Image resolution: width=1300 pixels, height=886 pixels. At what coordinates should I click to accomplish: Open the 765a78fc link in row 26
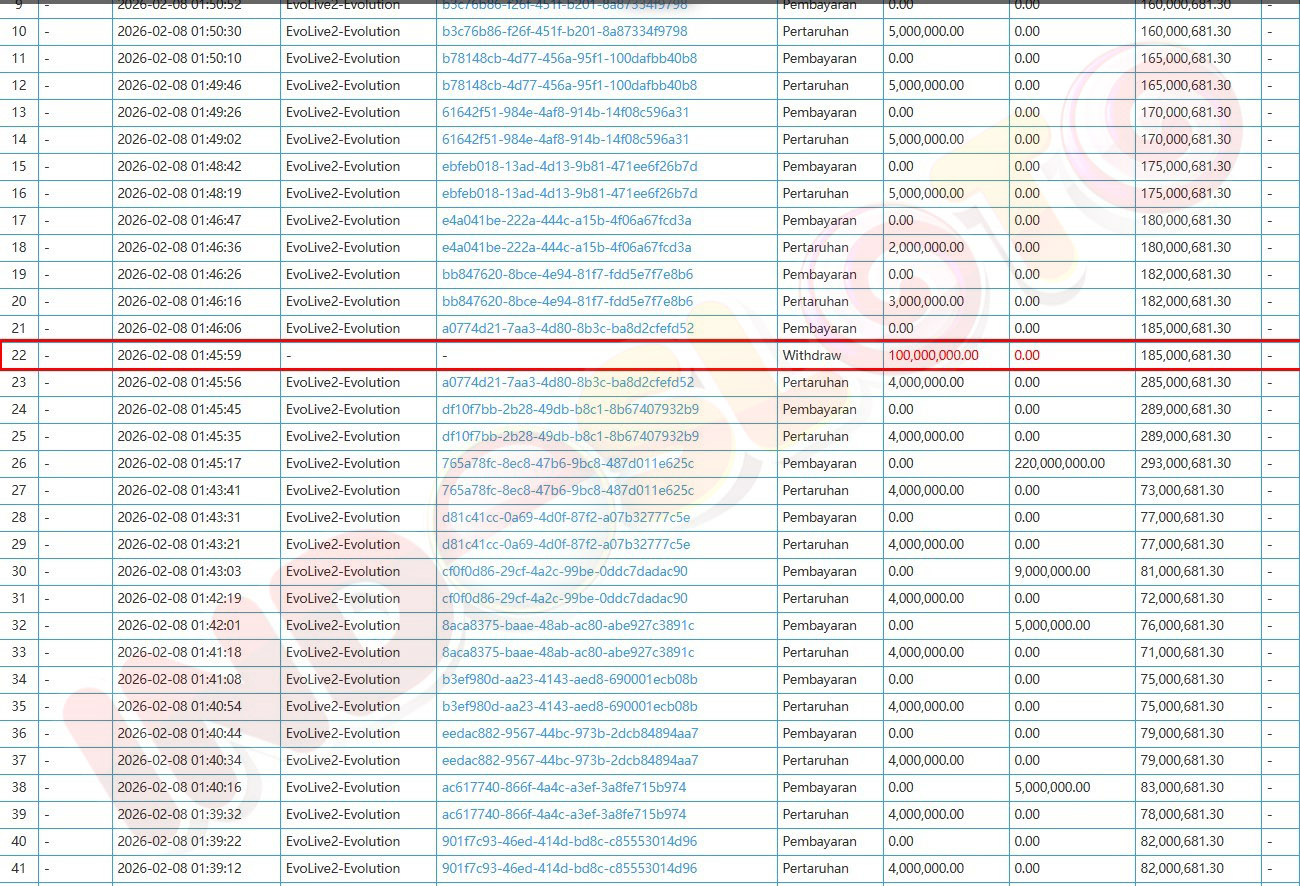567,463
